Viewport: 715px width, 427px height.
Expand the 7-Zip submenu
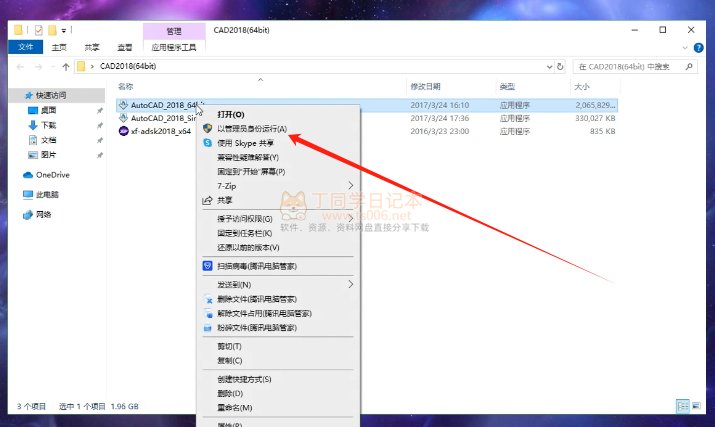tap(350, 185)
